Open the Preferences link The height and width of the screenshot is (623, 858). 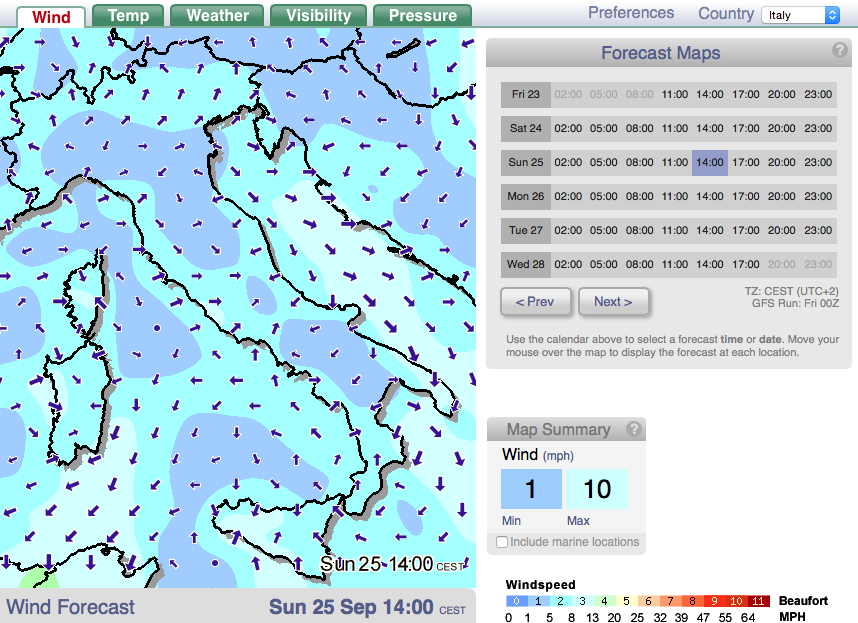coord(631,13)
